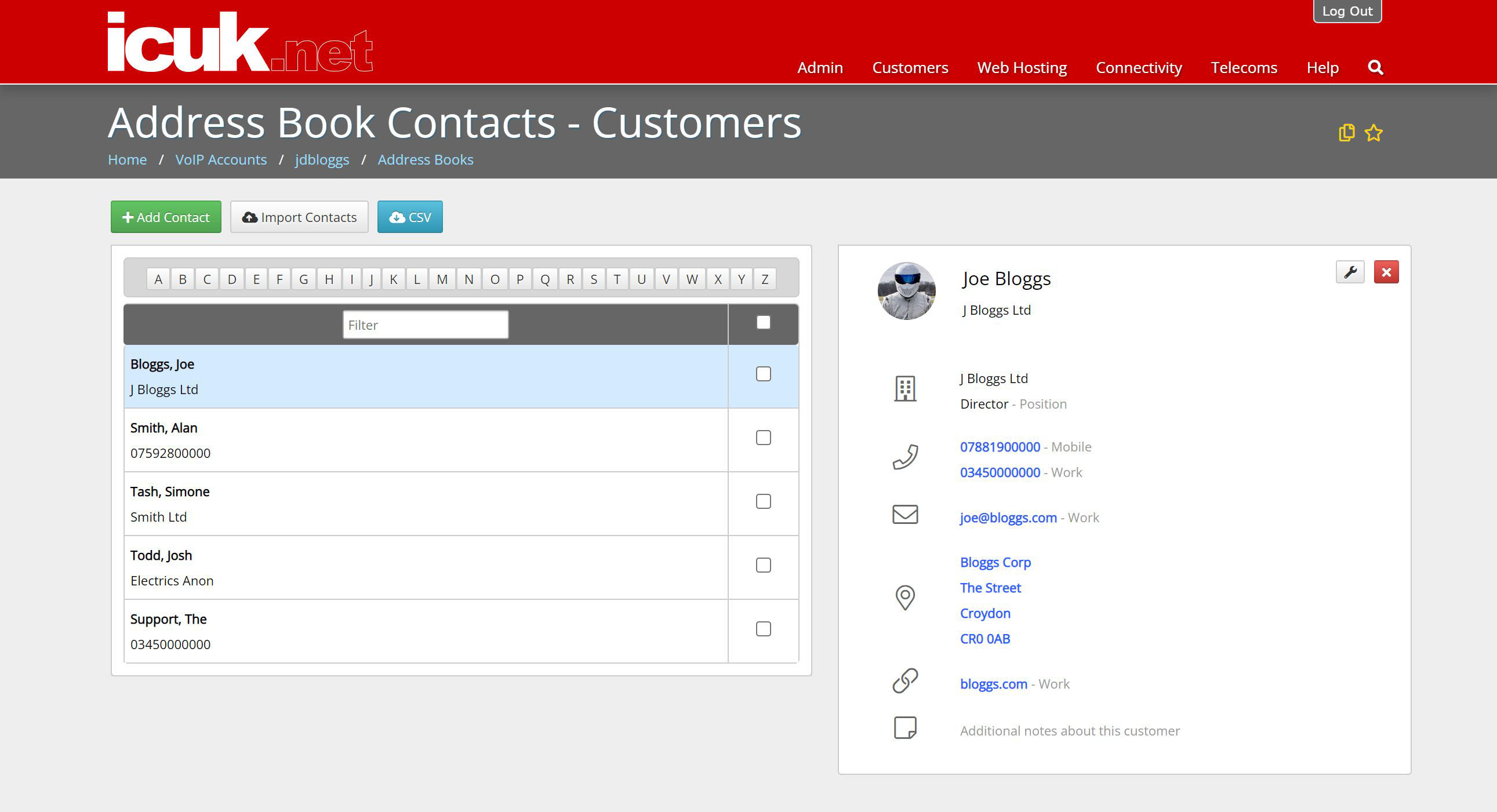Open the Admin menu
Screen dimensions: 1497x812
pyautogui.click(x=820, y=68)
